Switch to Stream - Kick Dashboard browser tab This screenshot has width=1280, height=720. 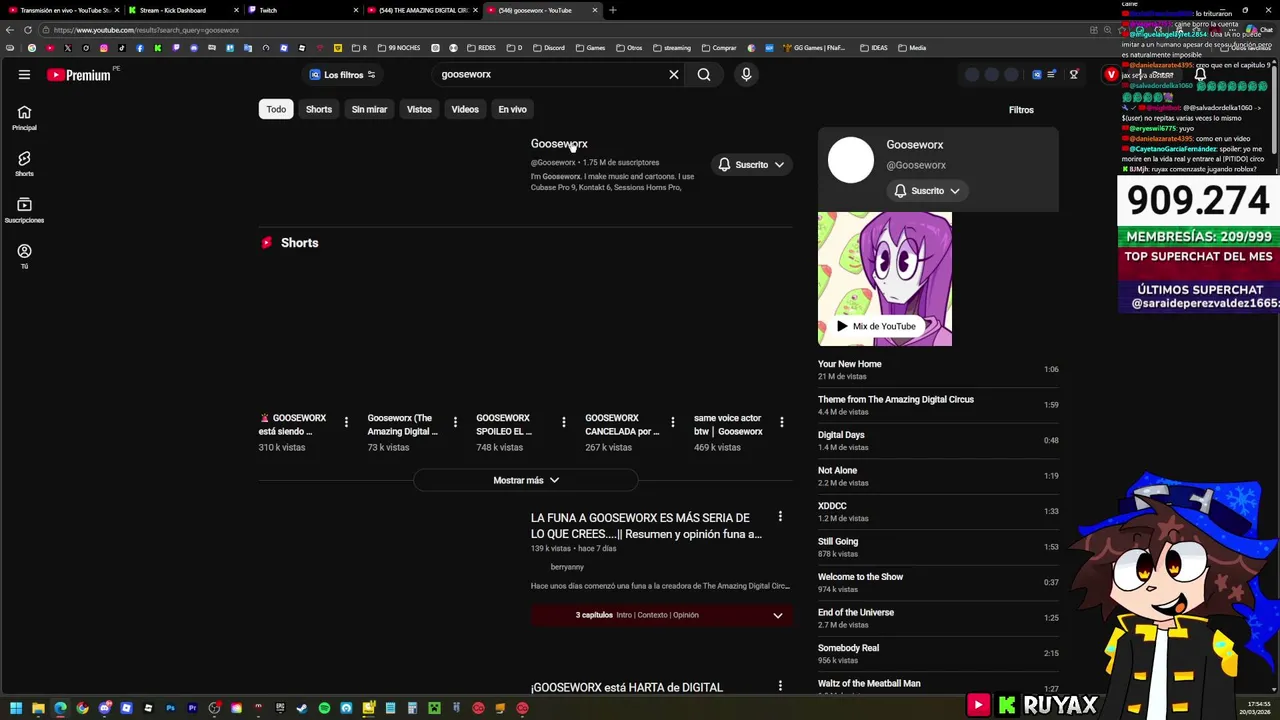click(182, 10)
